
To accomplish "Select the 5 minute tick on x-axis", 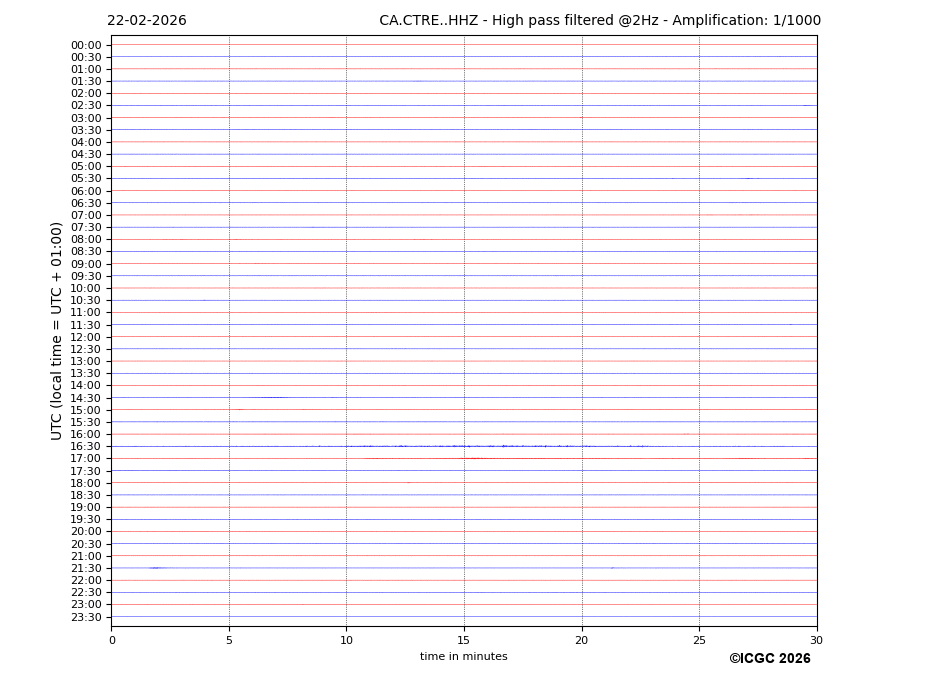I will coord(229,640).
